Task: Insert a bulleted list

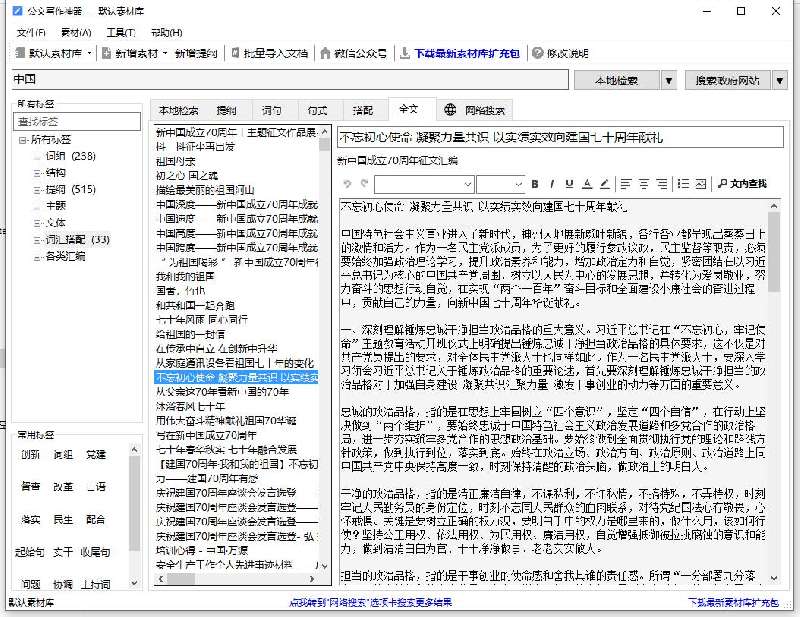Action: (683, 184)
